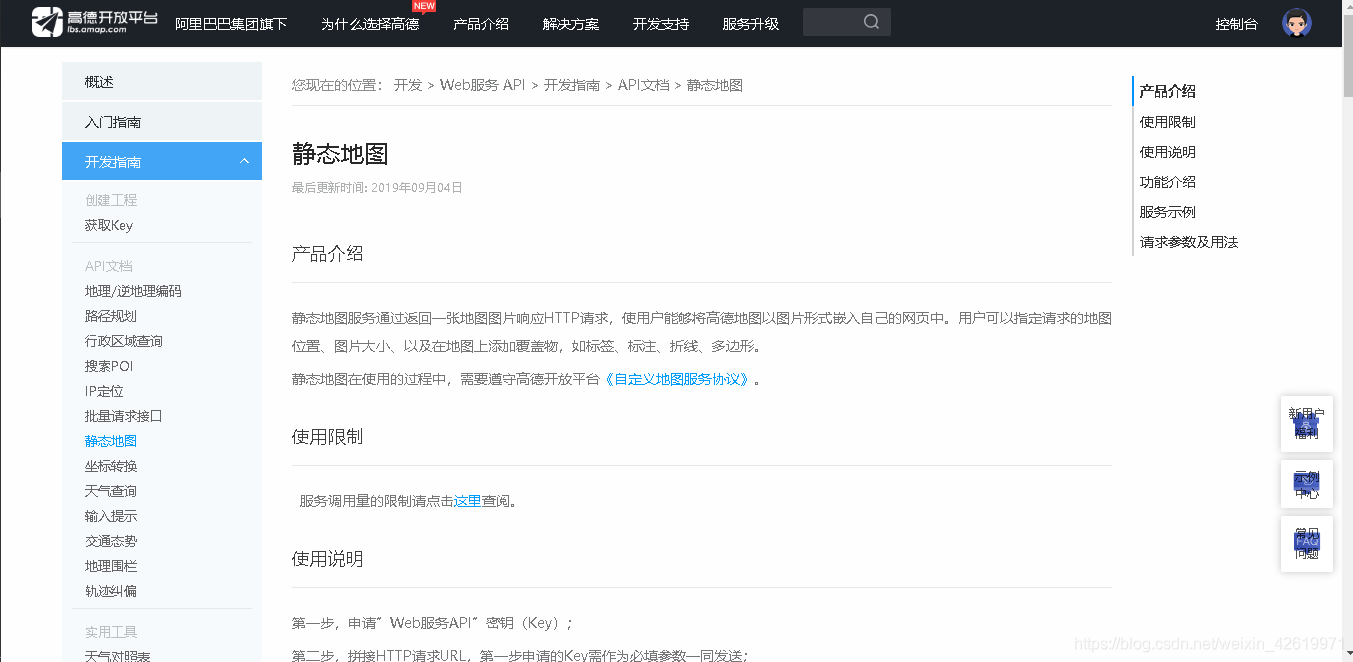
Task: Click the 静态地图 page title
Action: click(340, 153)
